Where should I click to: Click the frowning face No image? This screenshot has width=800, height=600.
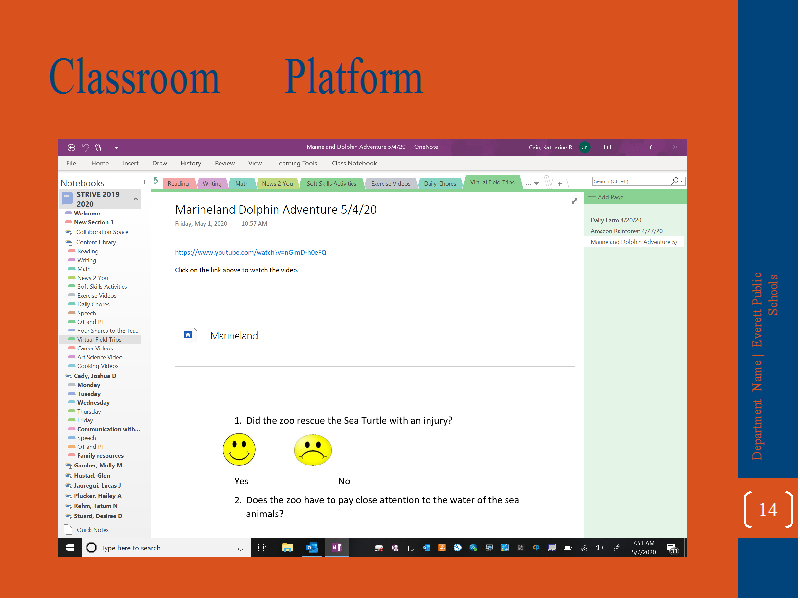[x=313, y=449]
